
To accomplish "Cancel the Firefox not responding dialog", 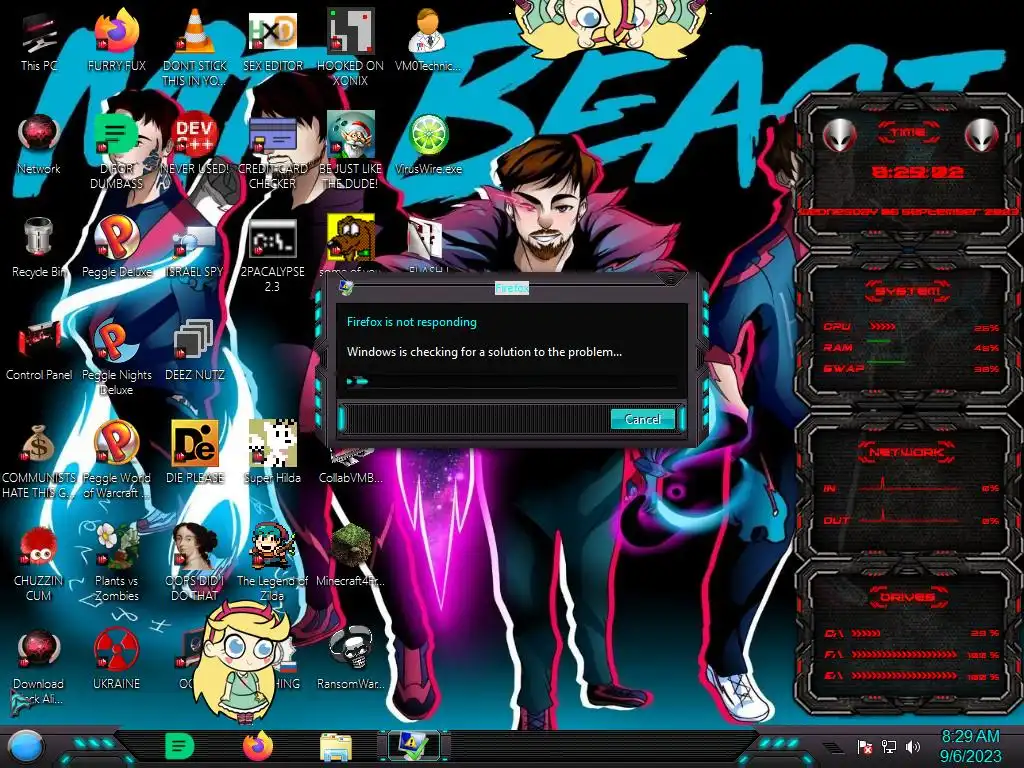I will [x=643, y=419].
